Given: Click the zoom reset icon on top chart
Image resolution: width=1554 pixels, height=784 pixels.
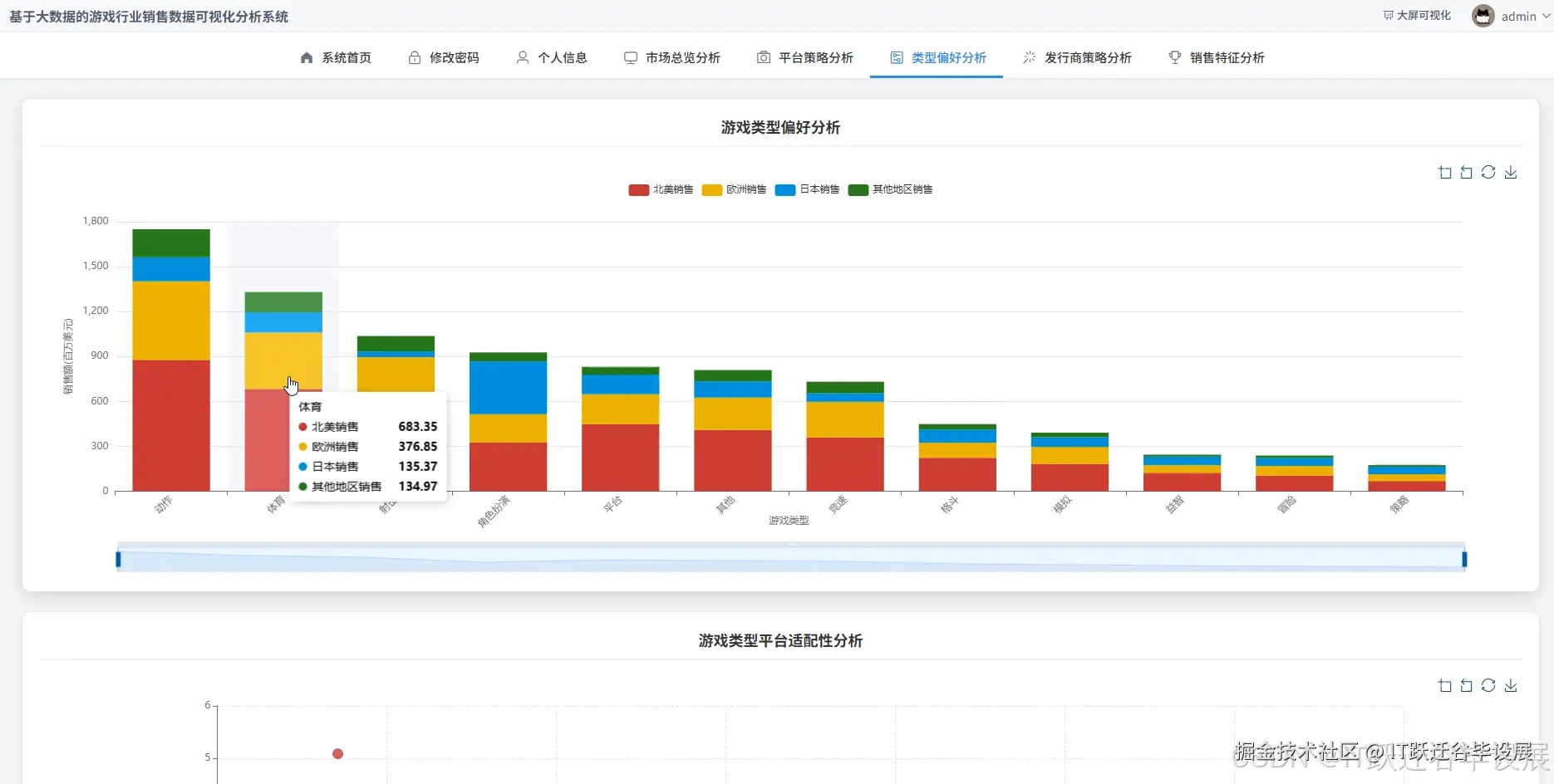Looking at the screenshot, I should [x=1466, y=172].
